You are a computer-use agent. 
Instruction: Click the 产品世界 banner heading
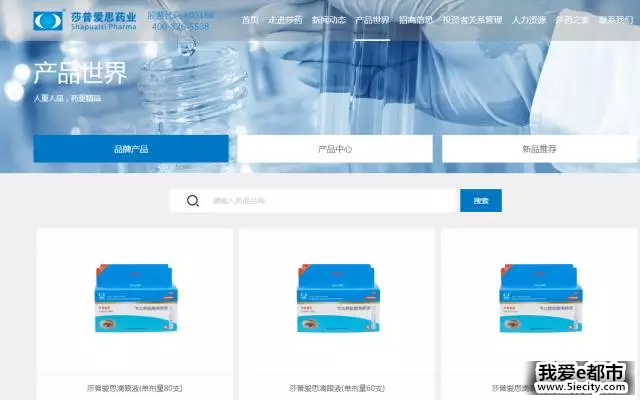[x=80, y=73]
